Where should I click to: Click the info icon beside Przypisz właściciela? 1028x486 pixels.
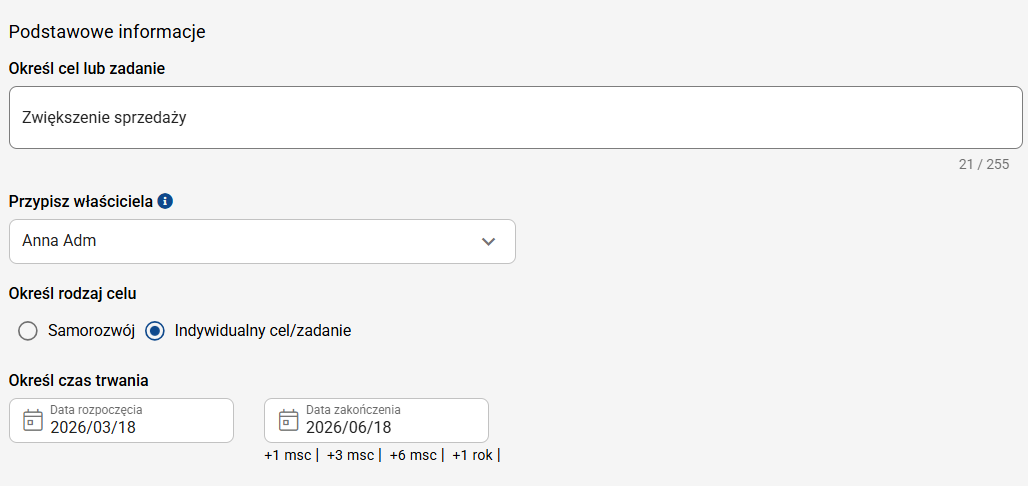tap(165, 201)
